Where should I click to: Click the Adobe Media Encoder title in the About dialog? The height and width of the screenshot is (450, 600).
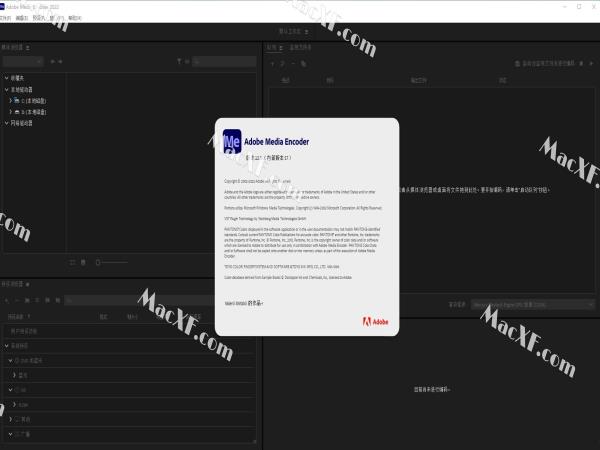tap(277, 142)
